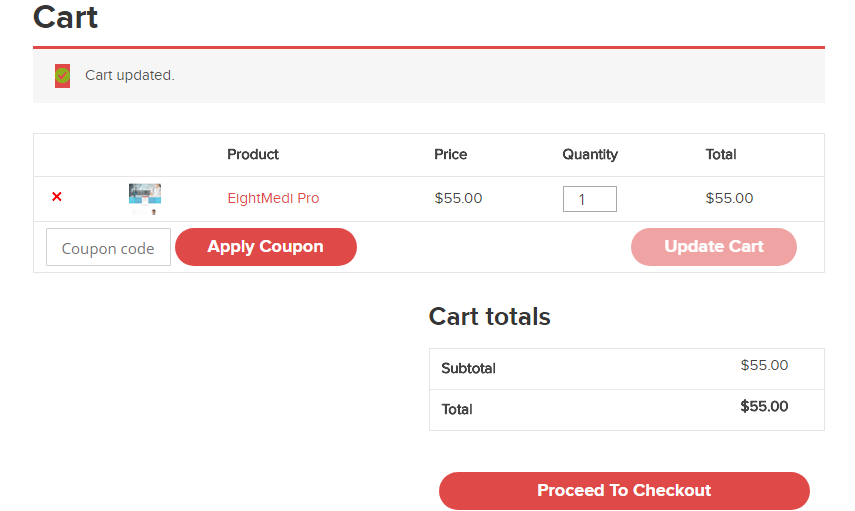The width and height of the screenshot is (855, 511).
Task: Click the $55.00 unit price of the item
Action: [x=458, y=198]
